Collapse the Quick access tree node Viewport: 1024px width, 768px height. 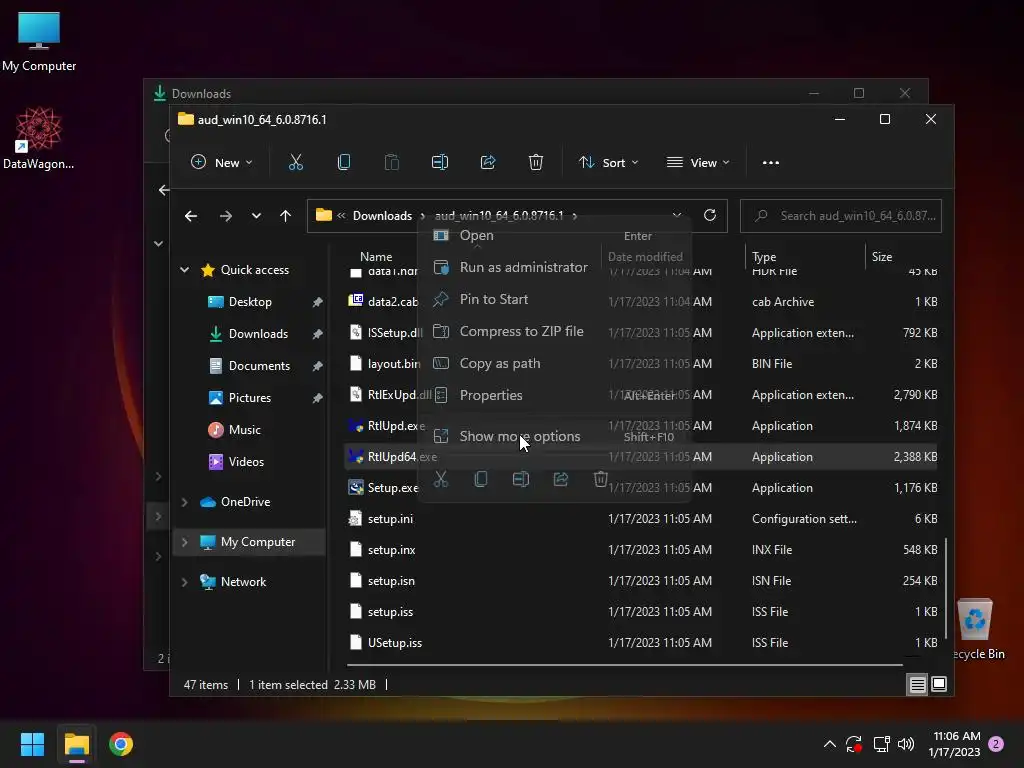click(x=185, y=270)
